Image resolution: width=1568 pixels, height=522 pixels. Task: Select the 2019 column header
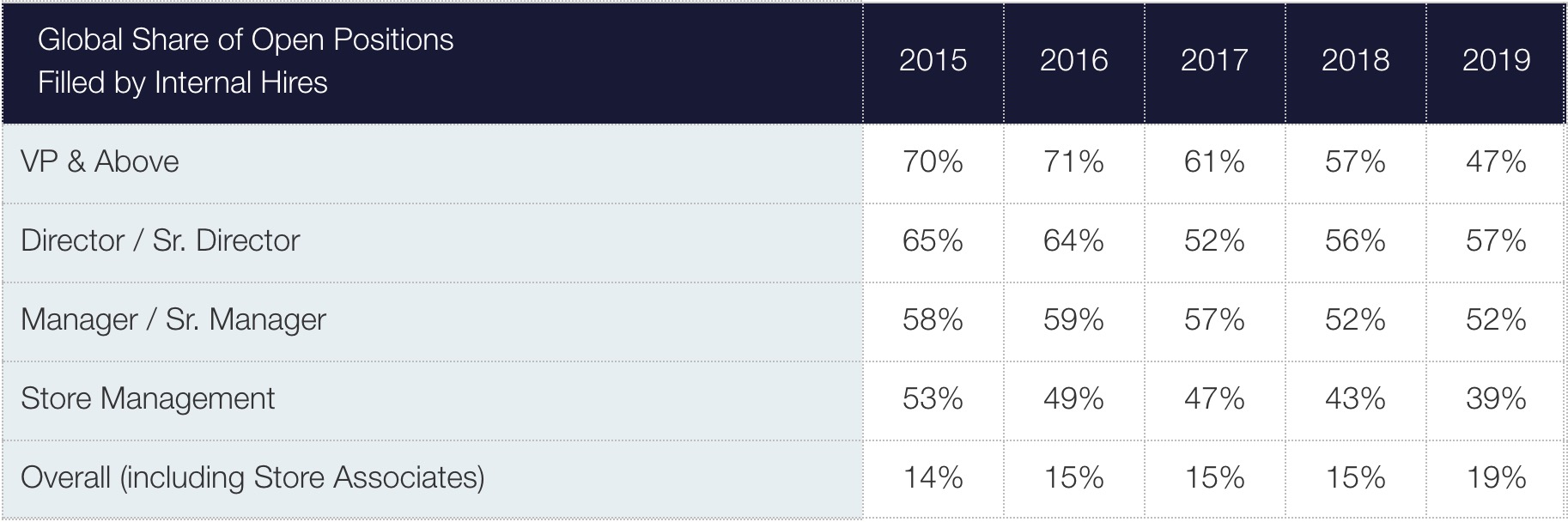pos(1496,60)
